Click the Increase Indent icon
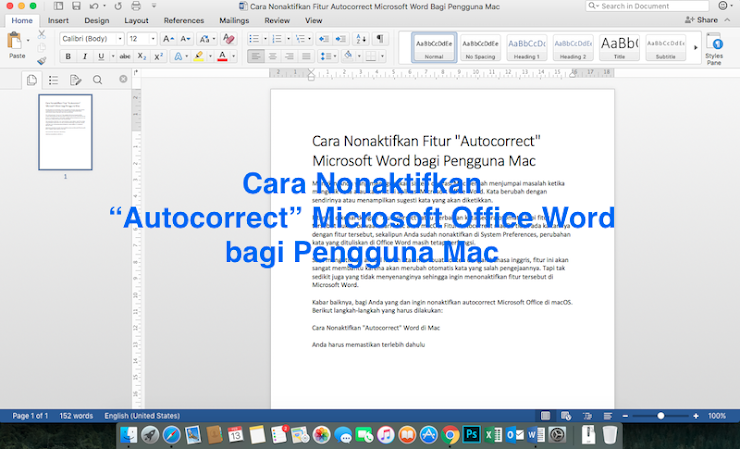Image resolution: width=740 pixels, height=449 pixels. 340,39
